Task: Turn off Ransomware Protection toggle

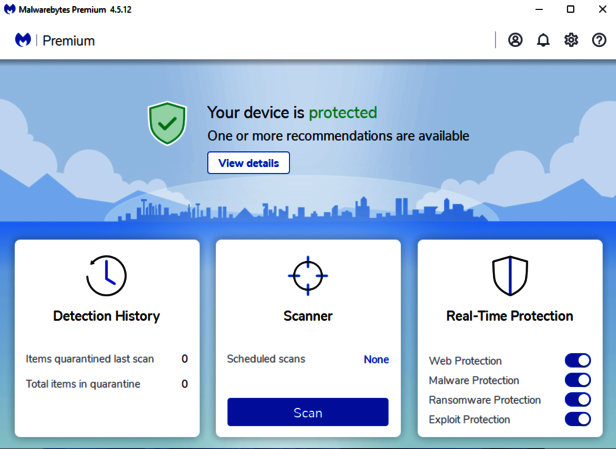Action: click(577, 400)
